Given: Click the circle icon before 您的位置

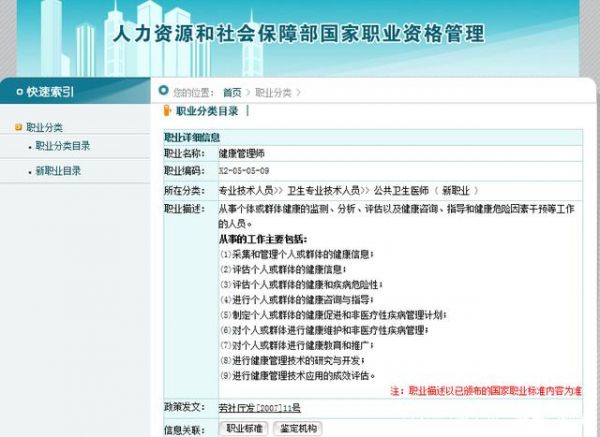Looking at the screenshot, I should pos(164,91).
